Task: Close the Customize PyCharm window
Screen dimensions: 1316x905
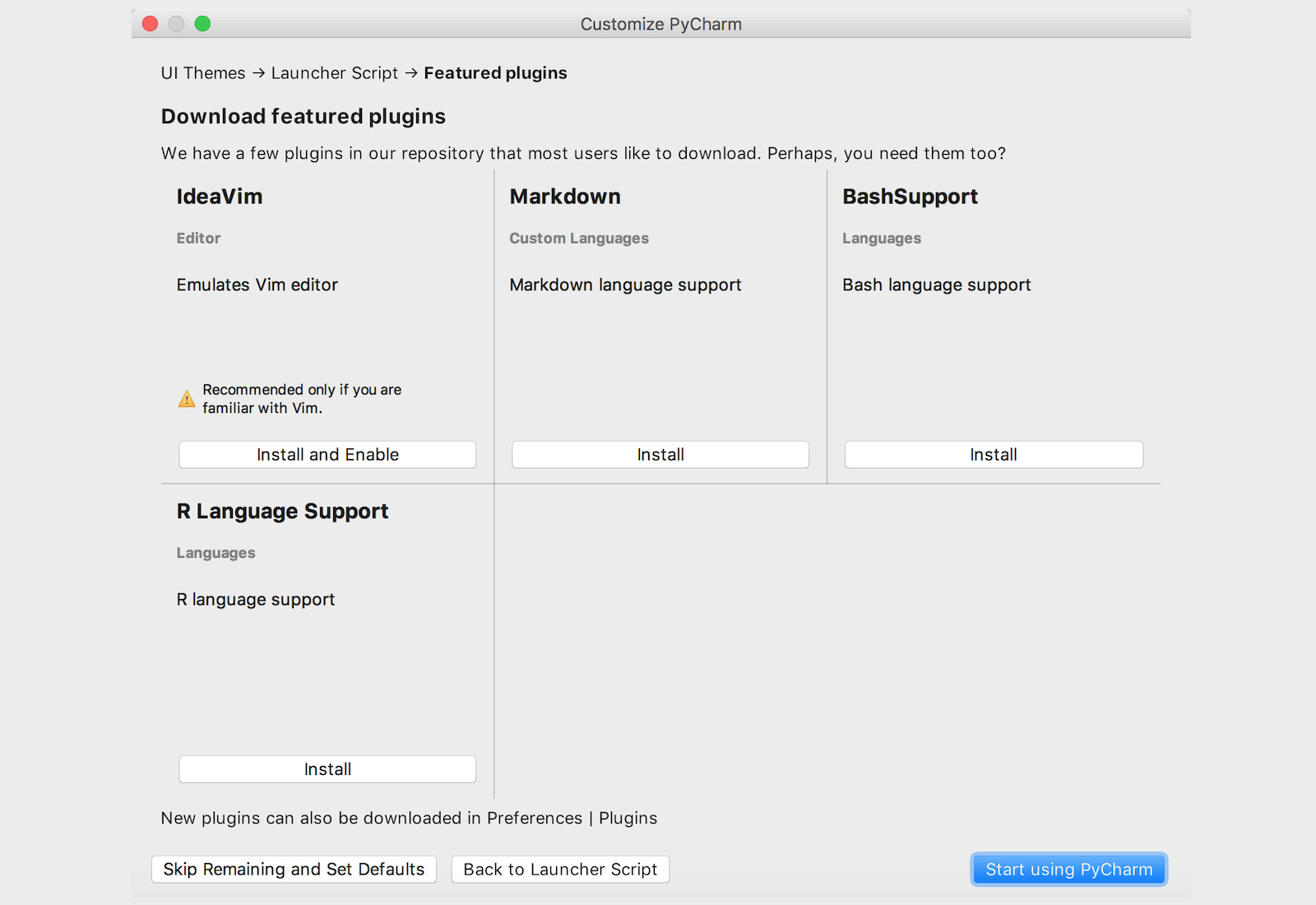Action: [x=150, y=24]
